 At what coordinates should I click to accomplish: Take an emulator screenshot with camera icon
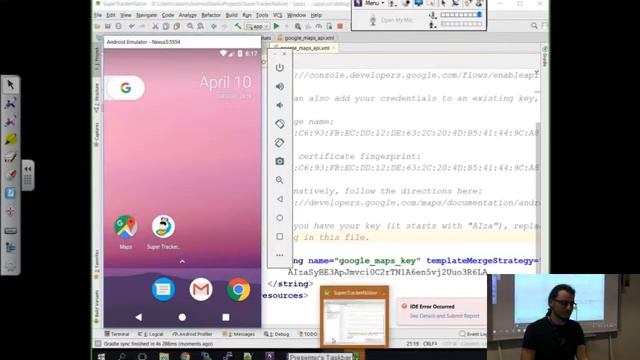[x=280, y=161]
